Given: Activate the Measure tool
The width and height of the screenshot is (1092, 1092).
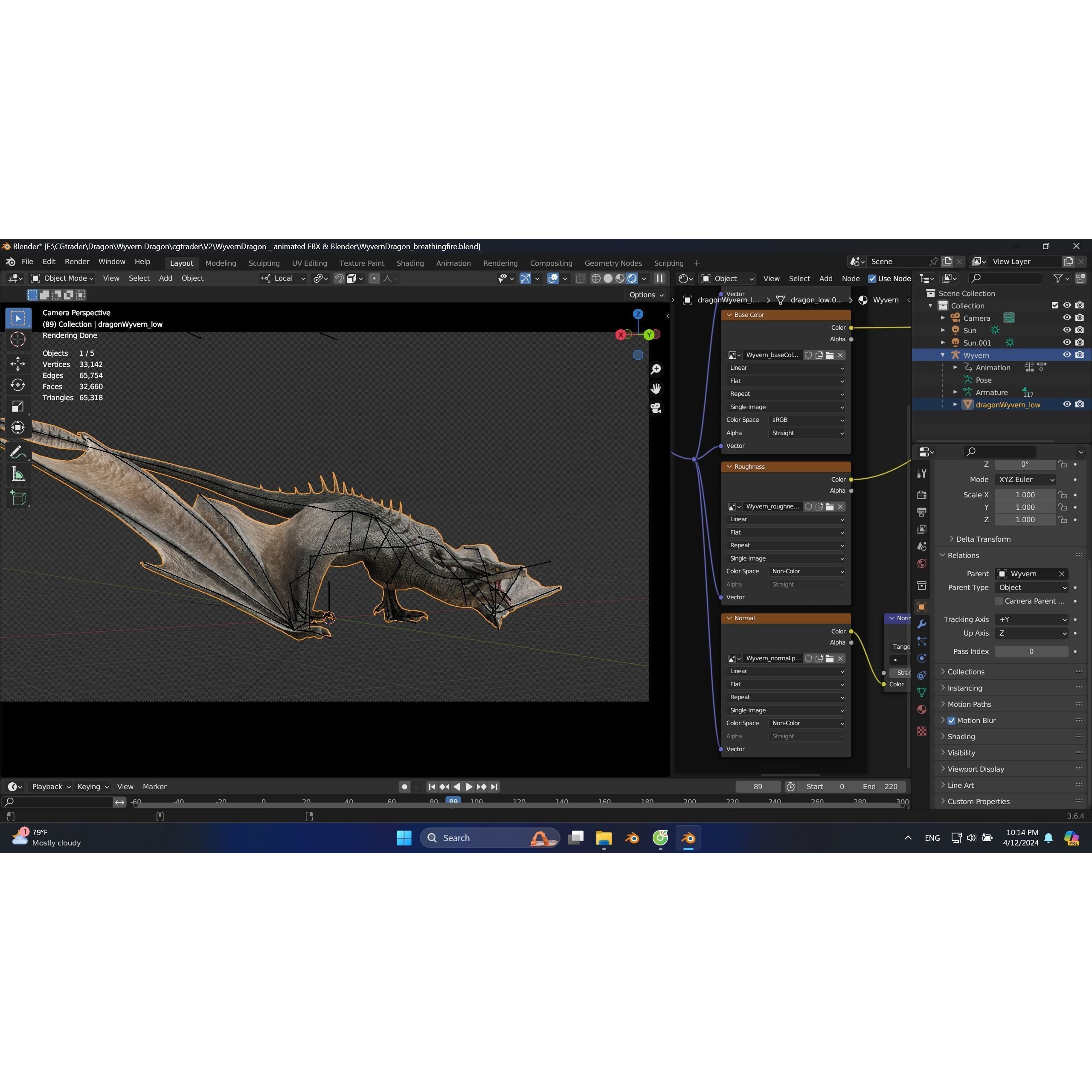Looking at the screenshot, I should coord(18,473).
